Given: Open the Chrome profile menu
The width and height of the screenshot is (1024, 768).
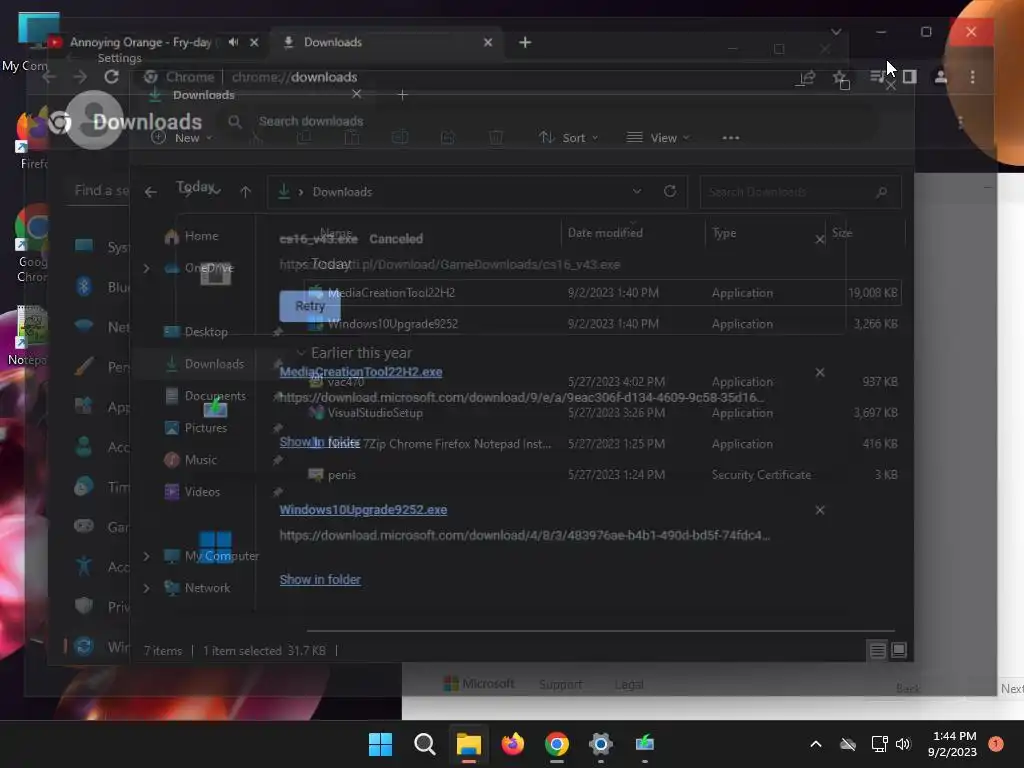Looking at the screenshot, I should [940, 77].
